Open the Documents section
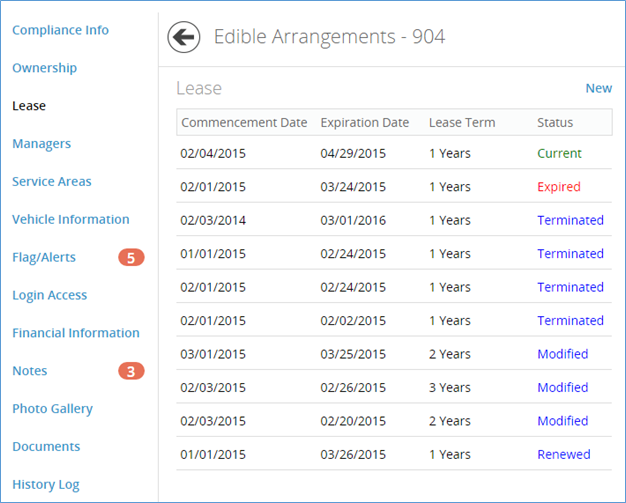 coord(46,446)
